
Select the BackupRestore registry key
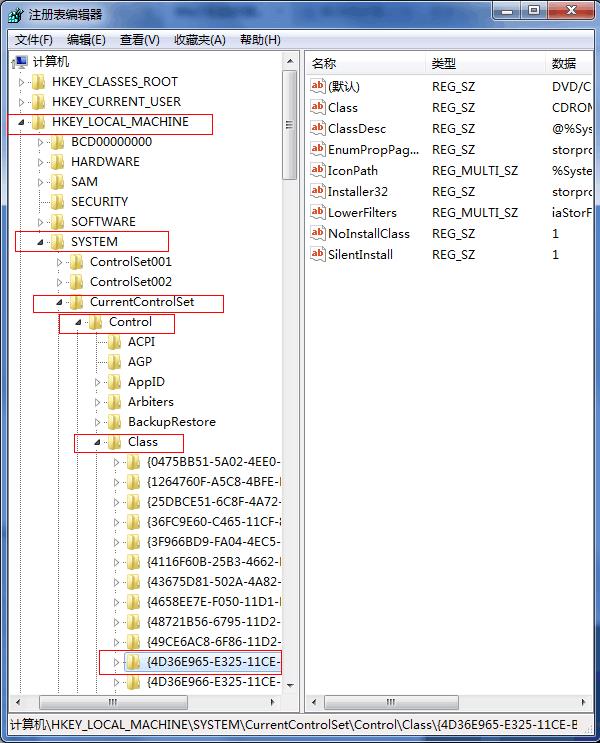point(171,421)
